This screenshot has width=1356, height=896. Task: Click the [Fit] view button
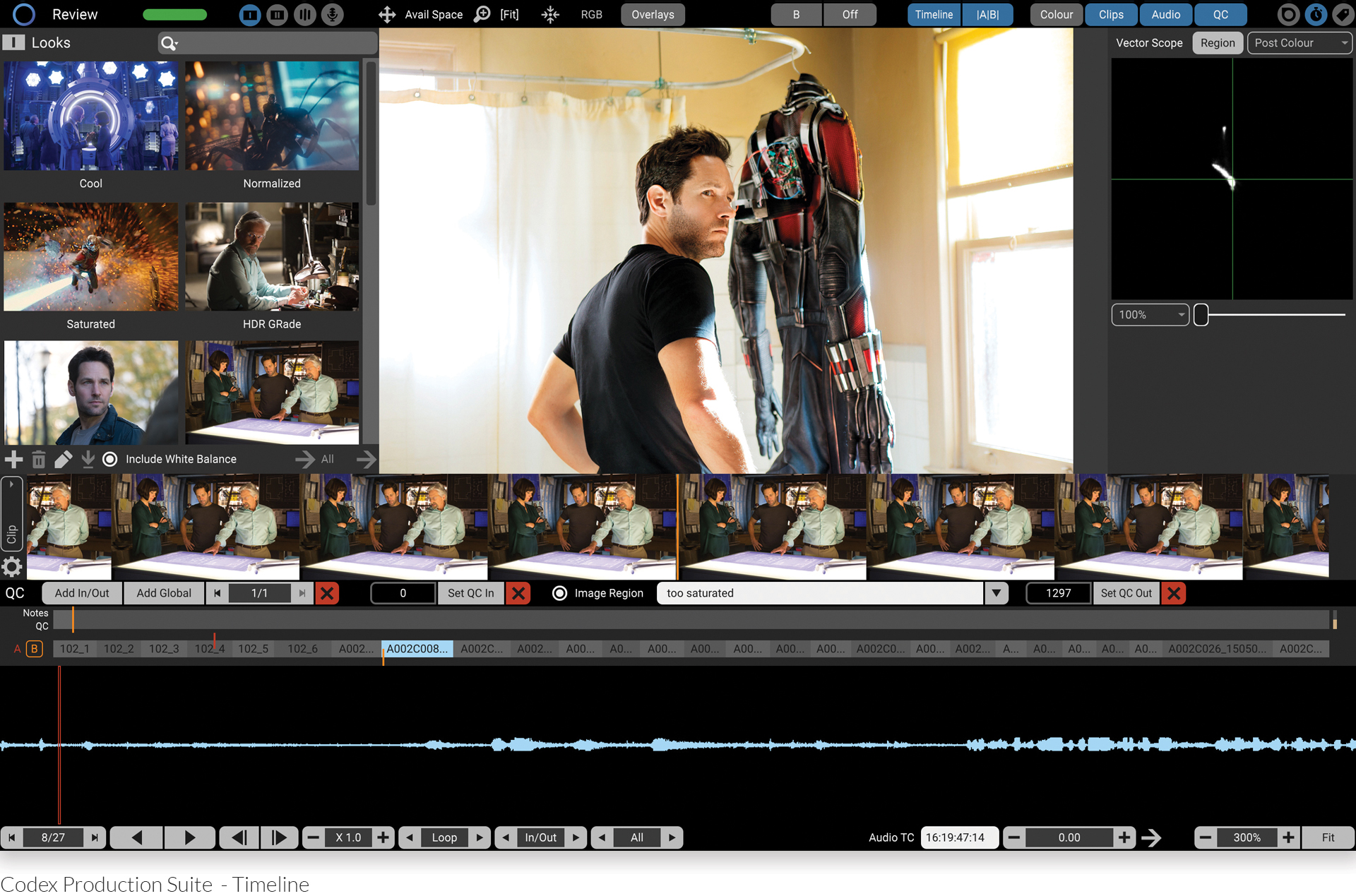(x=509, y=15)
